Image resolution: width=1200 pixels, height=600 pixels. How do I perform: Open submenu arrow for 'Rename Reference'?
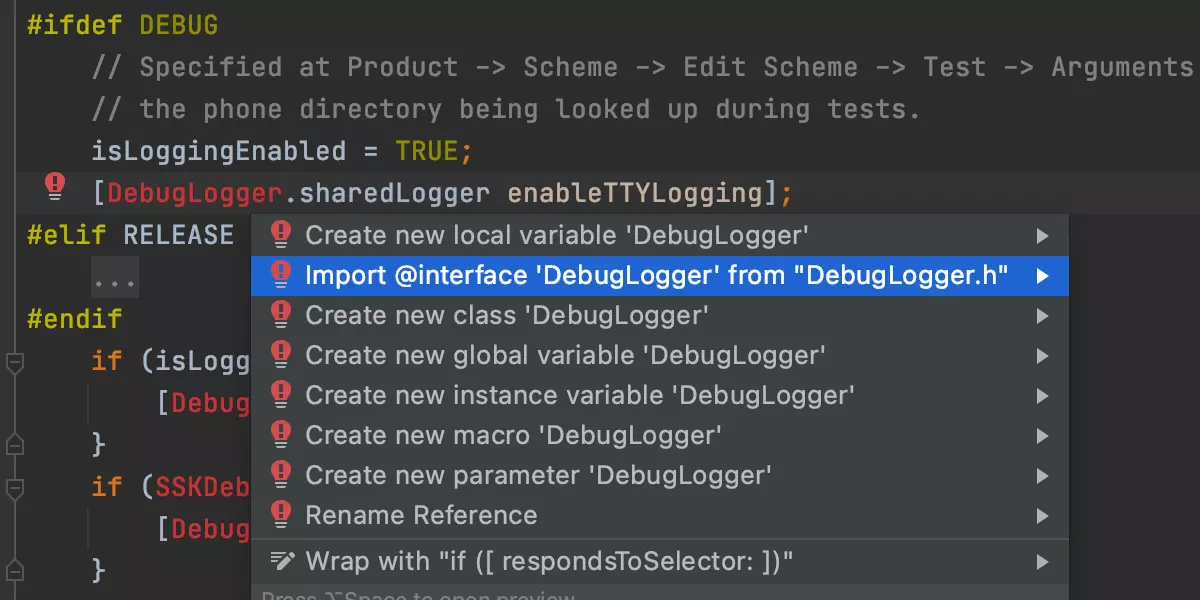(1042, 516)
